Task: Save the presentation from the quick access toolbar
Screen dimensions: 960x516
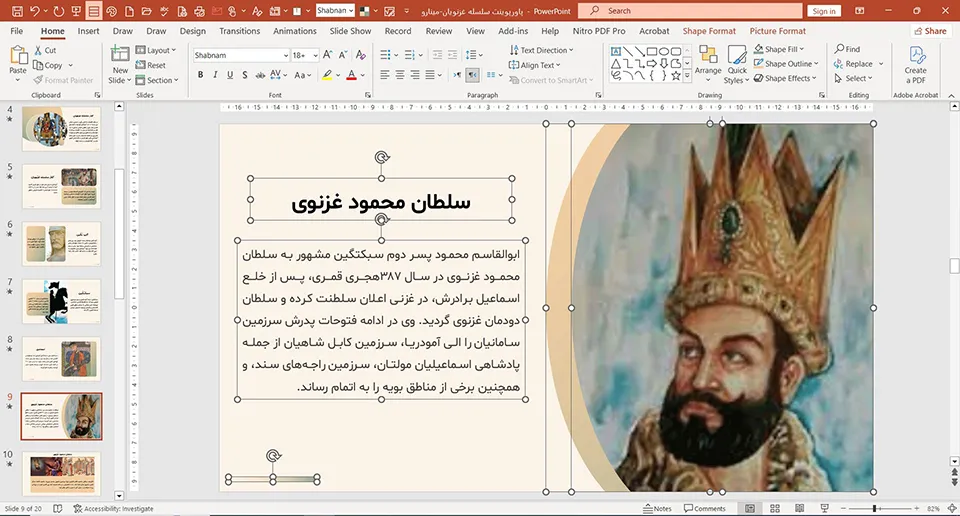Action: [17, 11]
